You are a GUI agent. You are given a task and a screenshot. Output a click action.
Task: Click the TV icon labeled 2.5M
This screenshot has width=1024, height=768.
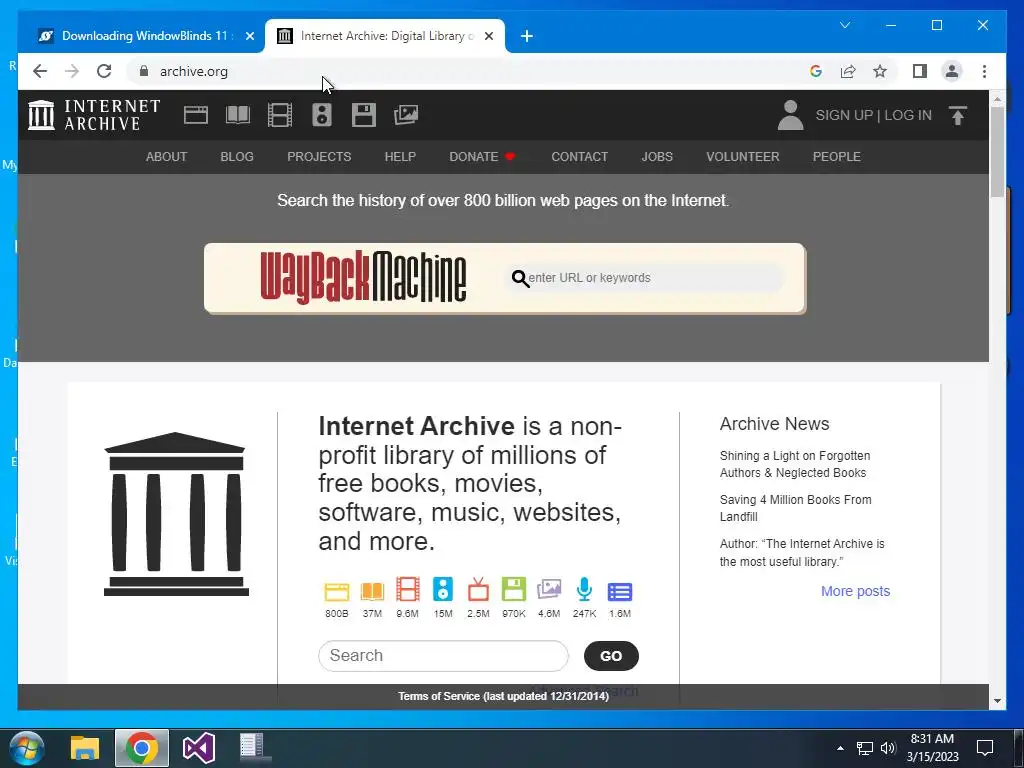(x=478, y=590)
